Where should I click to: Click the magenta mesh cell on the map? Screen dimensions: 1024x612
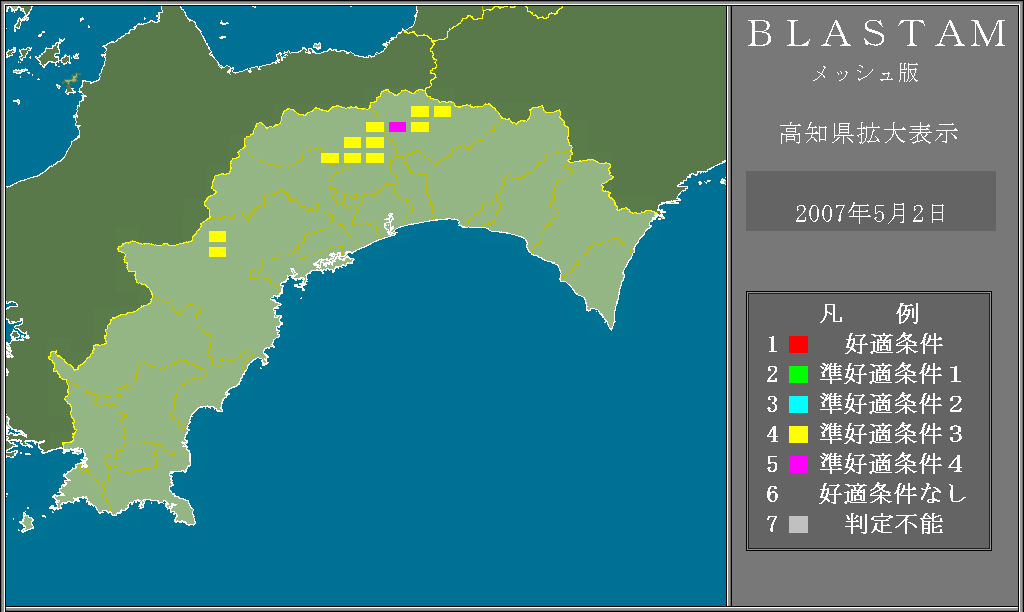[x=397, y=127]
